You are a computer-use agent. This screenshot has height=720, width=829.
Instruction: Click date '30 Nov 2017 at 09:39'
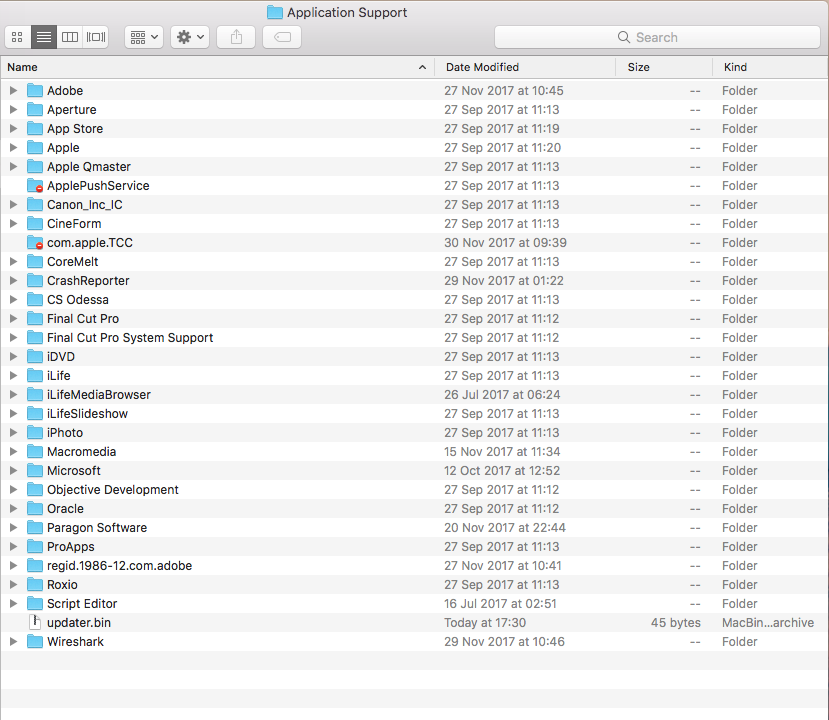tap(505, 243)
